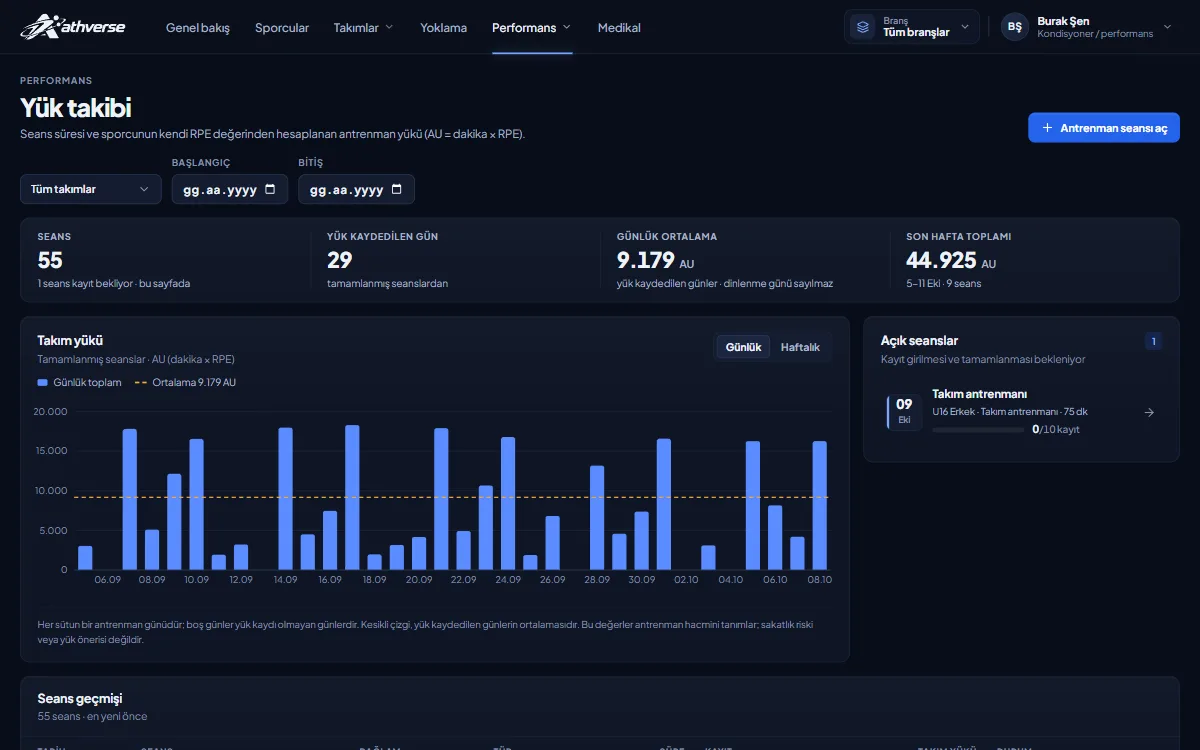Image resolution: width=1200 pixels, height=750 pixels.
Task: Click the tallest bar at 17.09
Action: pos(352,497)
